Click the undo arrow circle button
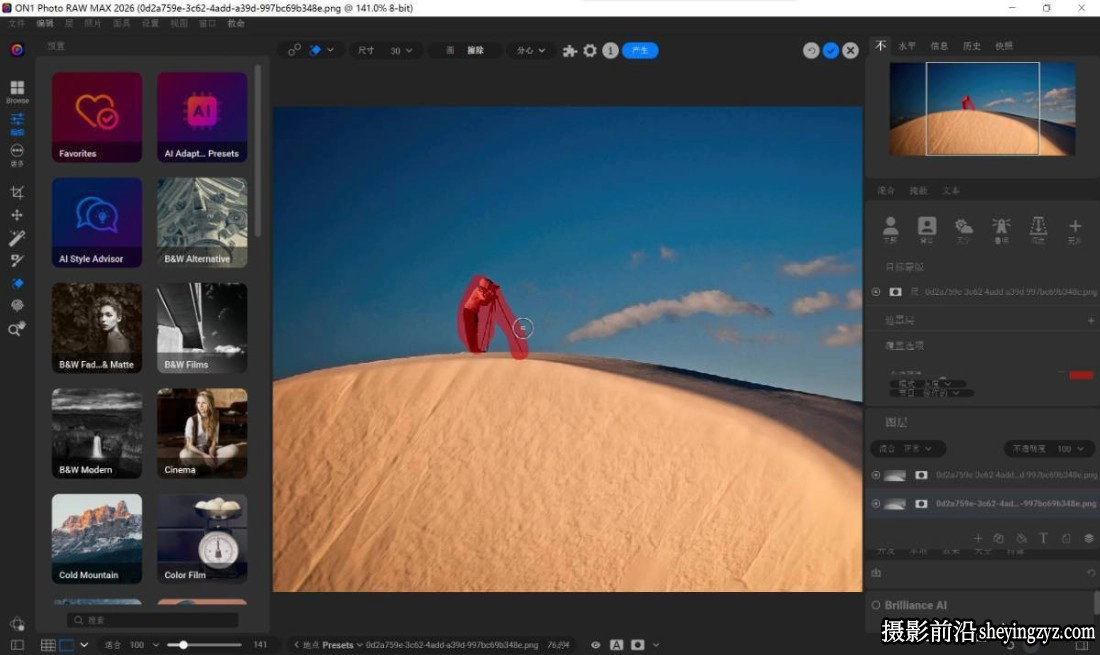Screen dimensions: 1100x655 coord(811,50)
